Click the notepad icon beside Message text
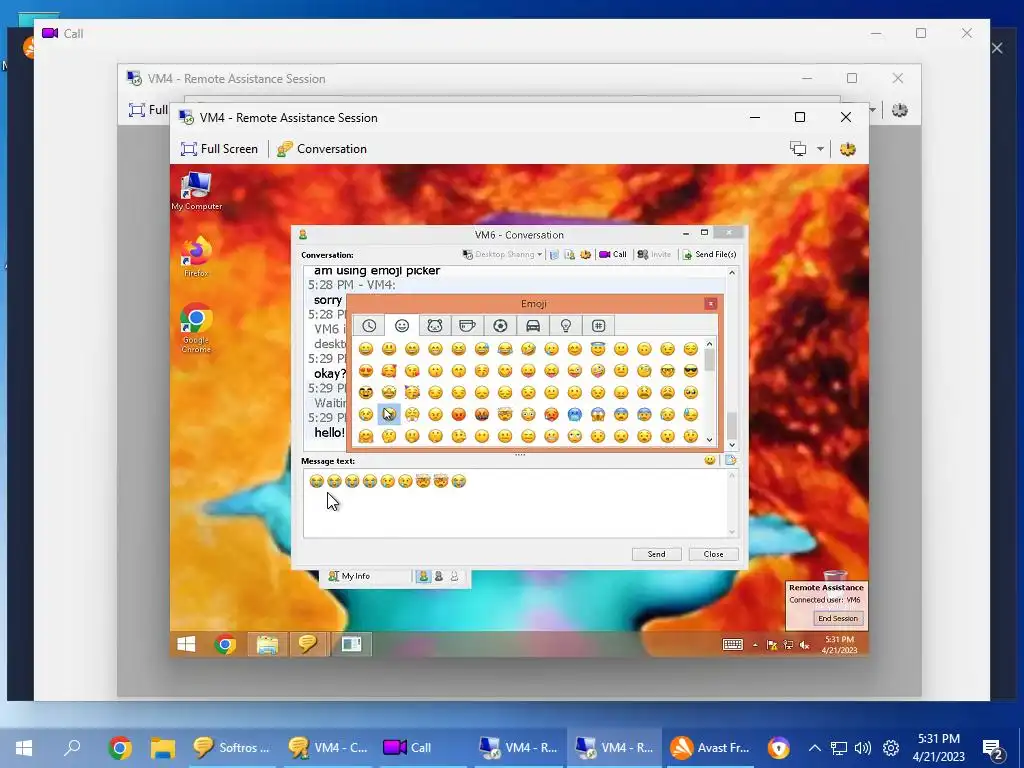 coord(730,460)
